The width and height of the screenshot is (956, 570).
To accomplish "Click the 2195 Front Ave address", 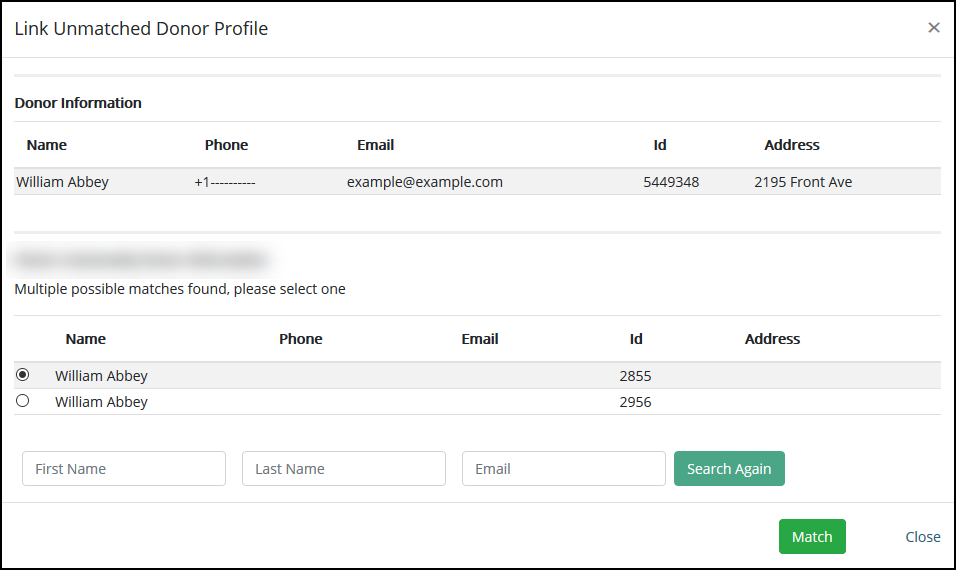I will [x=803, y=182].
